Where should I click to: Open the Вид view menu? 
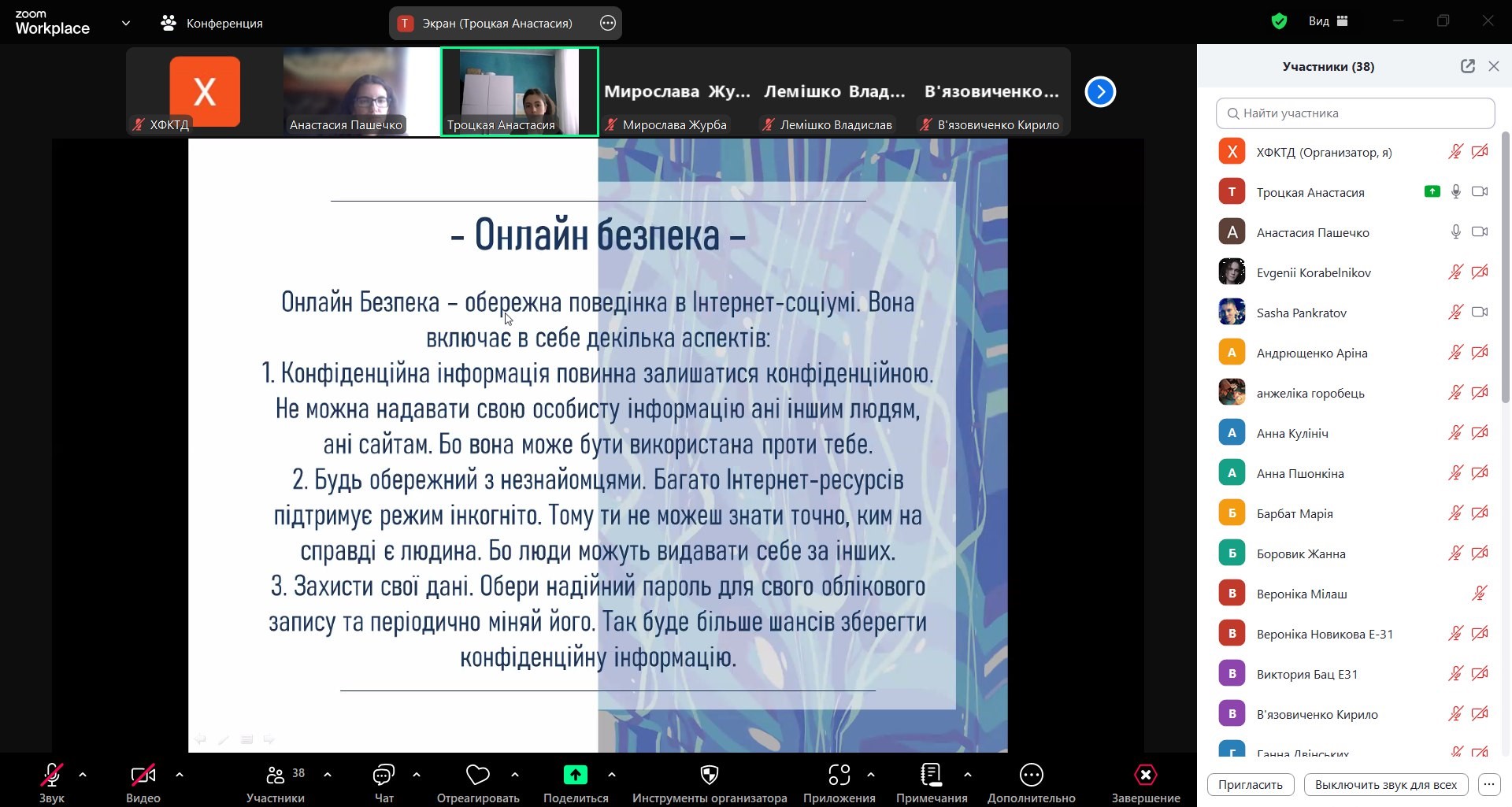1328,21
